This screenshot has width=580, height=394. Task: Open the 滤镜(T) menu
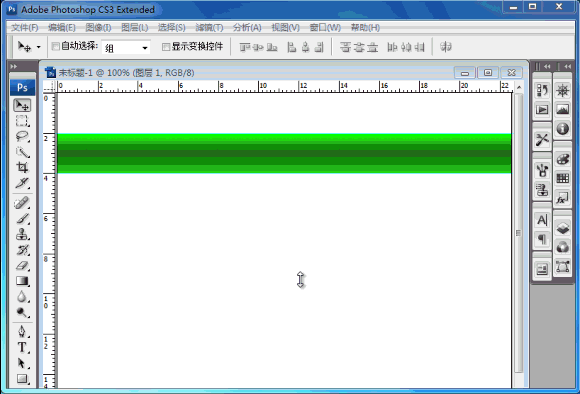click(x=209, y=28)
